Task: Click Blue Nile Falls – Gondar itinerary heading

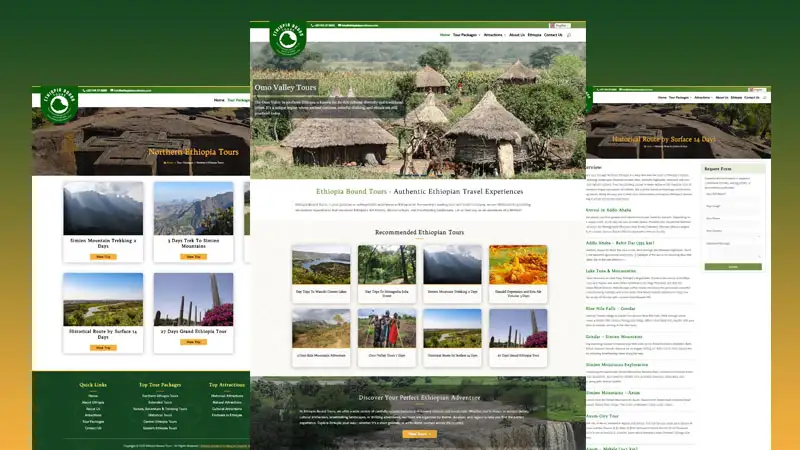Action: (610, 309)
